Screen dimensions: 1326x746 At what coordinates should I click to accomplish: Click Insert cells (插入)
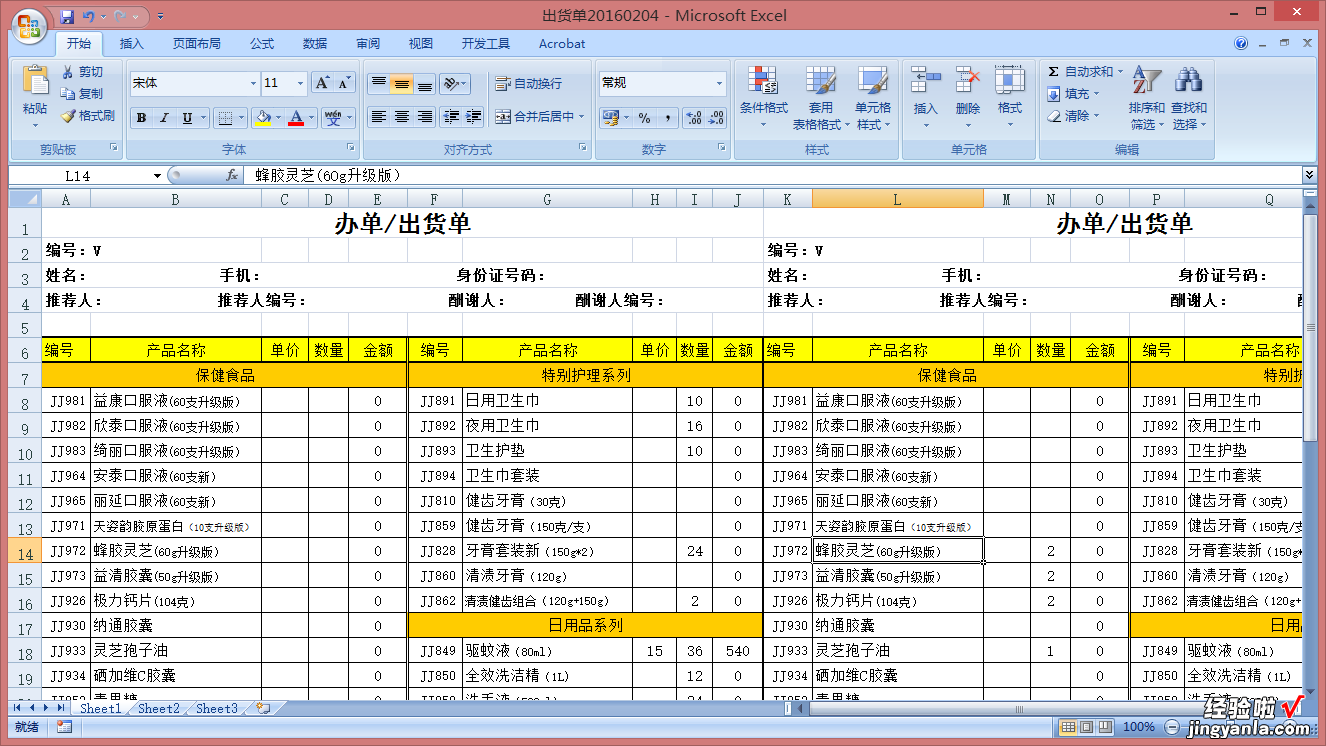[x=926, y=98]
